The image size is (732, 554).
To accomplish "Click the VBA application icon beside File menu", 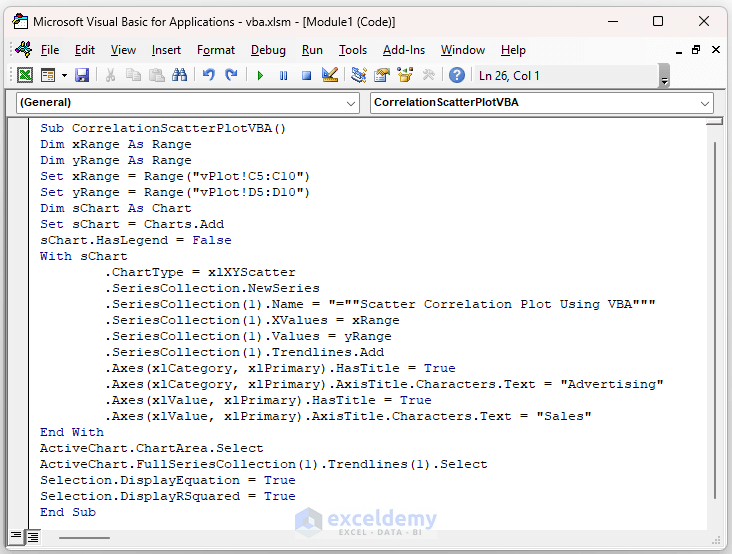I will tap(23, 49).
